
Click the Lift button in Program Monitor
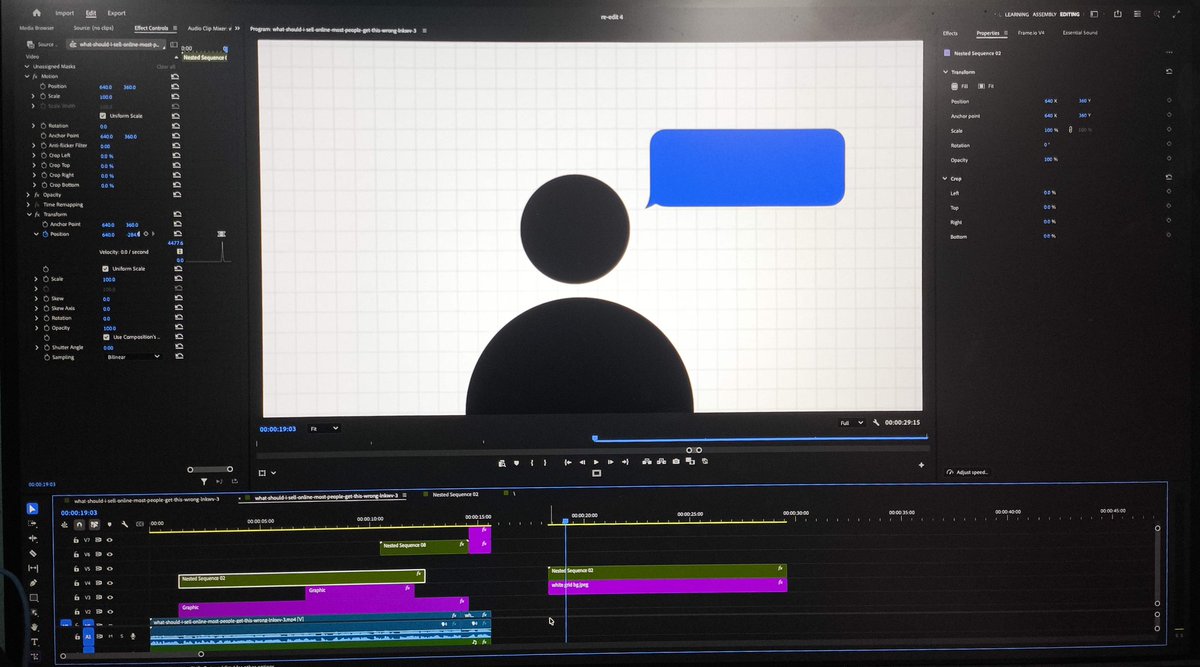click(x=647, y=462)
